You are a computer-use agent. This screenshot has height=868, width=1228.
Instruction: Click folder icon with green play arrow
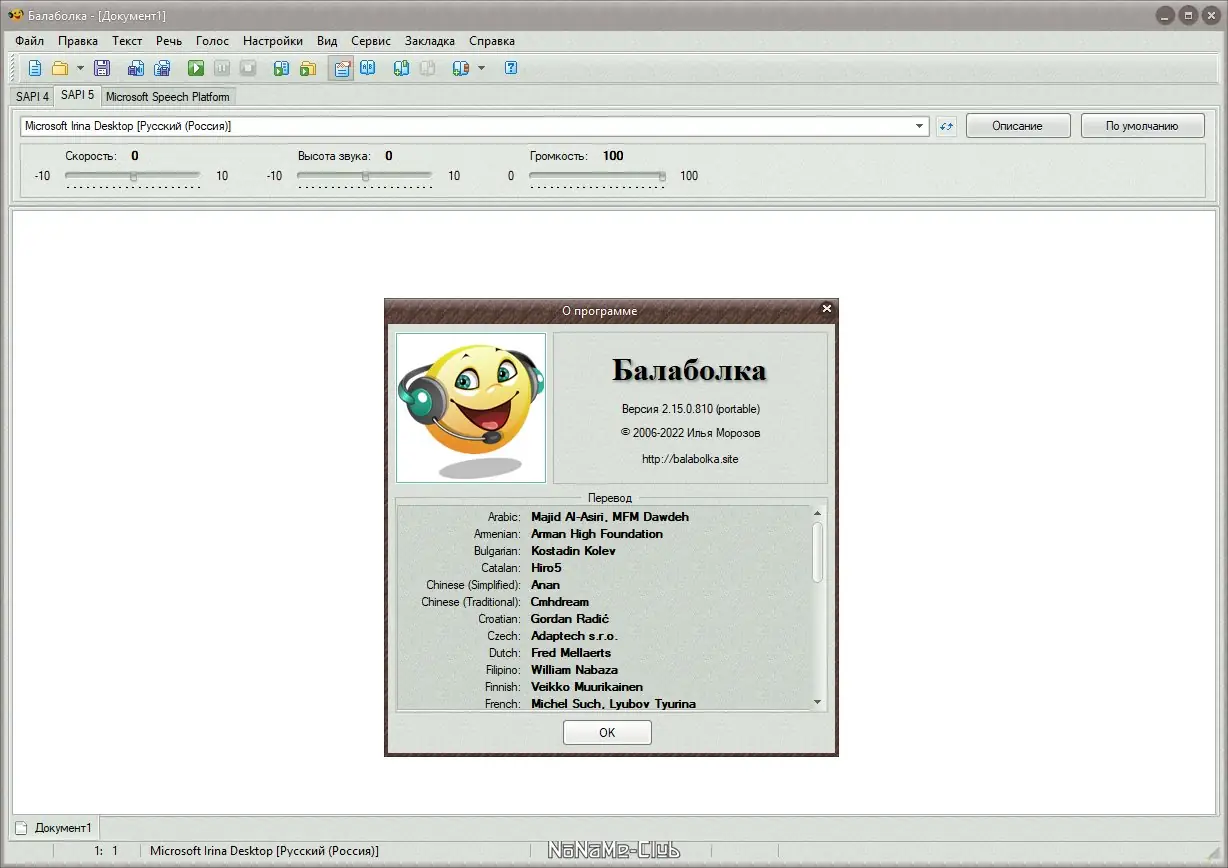[x=308, y=68]
